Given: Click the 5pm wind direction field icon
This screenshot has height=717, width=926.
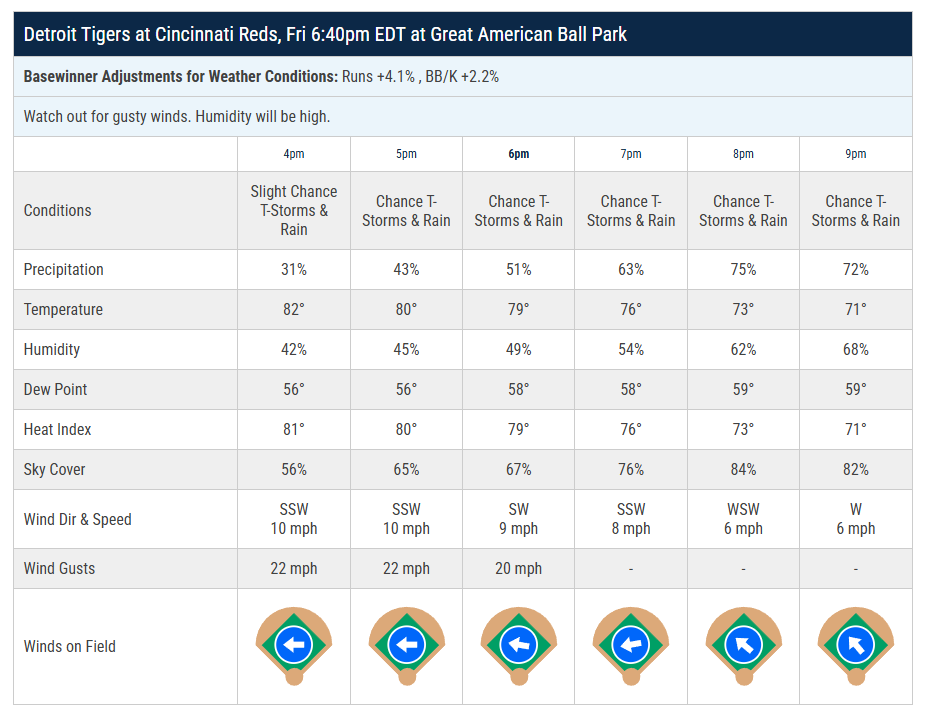Looking at the screenshot, I should coord(406,645).
